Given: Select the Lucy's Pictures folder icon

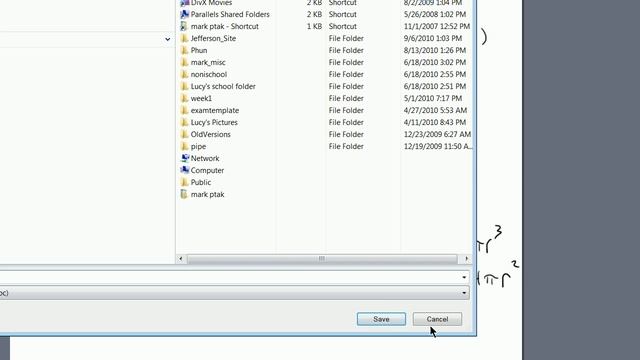Looking at the screenshot, I should [x=184, y=122].
